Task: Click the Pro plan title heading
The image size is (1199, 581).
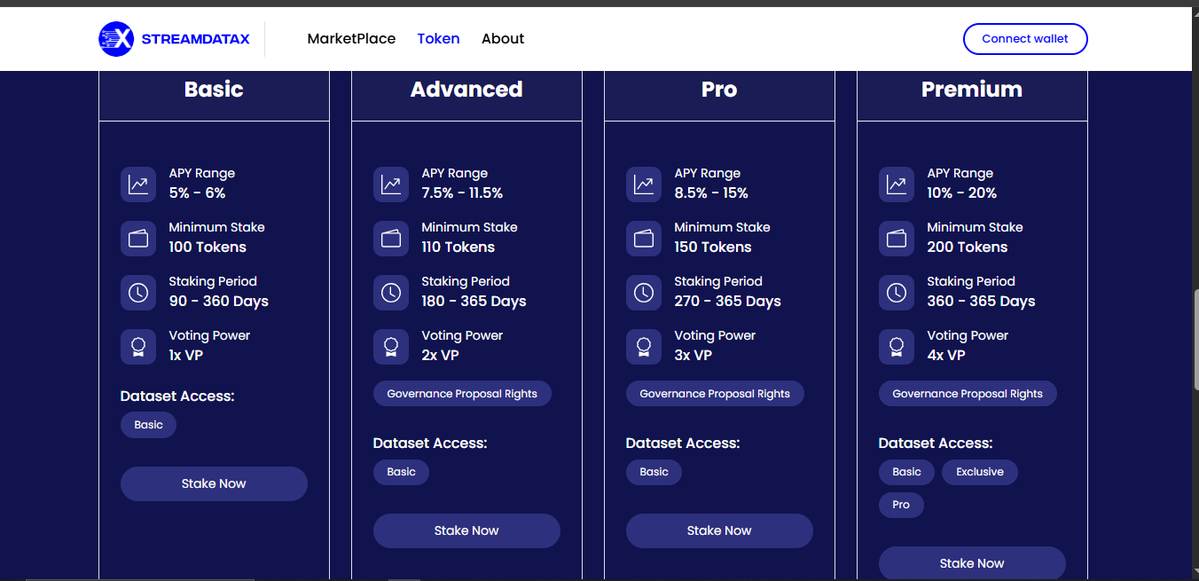Action: coord(720,89)
